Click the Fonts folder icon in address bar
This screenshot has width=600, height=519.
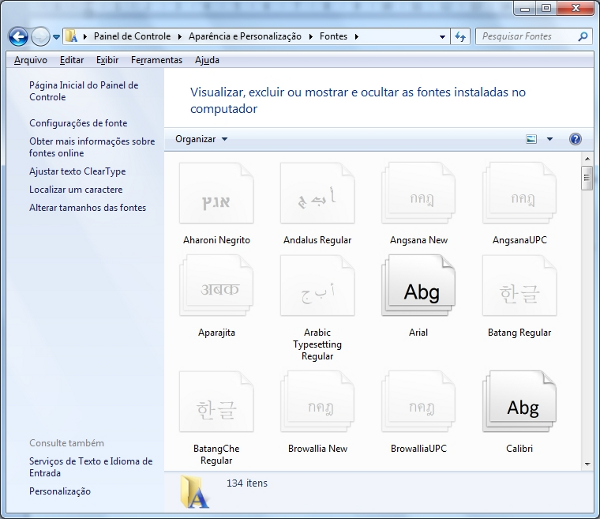click(x=72, y=37)
